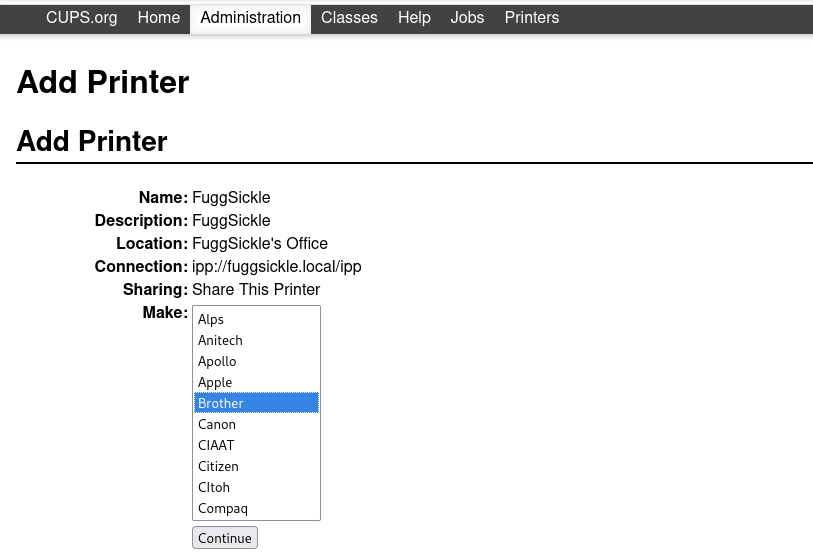The width and height of the screenshot is (813, 553).
Task: Select Alps in the Make list
Action: pyautogui.click(x=211, y=319)
